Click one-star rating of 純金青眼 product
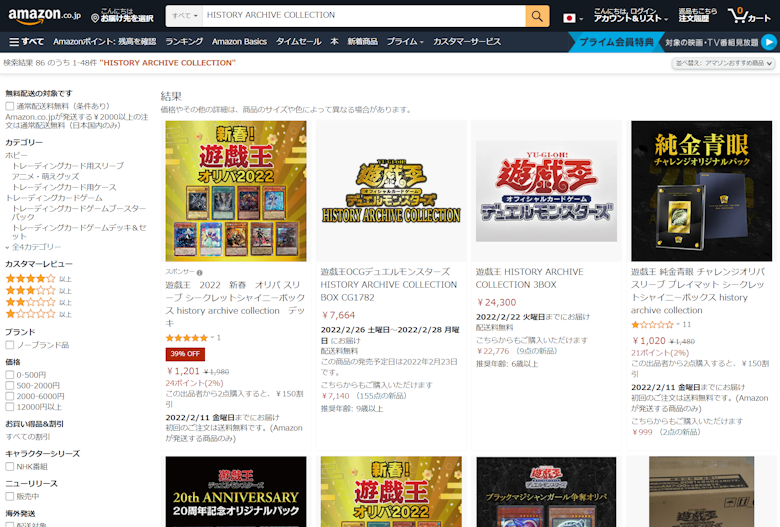This screenshot has width=780, height=527. click(652, 325)
